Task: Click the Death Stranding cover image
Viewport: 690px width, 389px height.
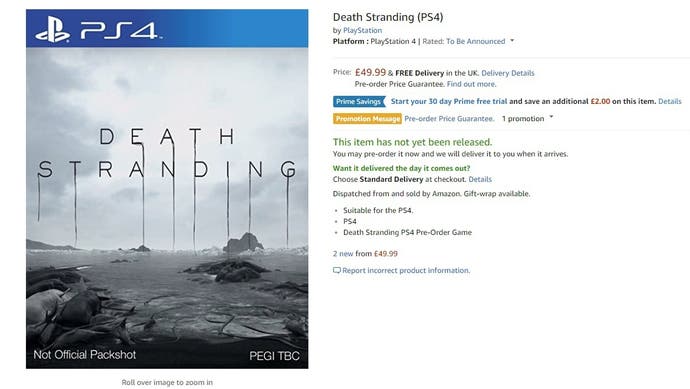Action: click(167, 189)
